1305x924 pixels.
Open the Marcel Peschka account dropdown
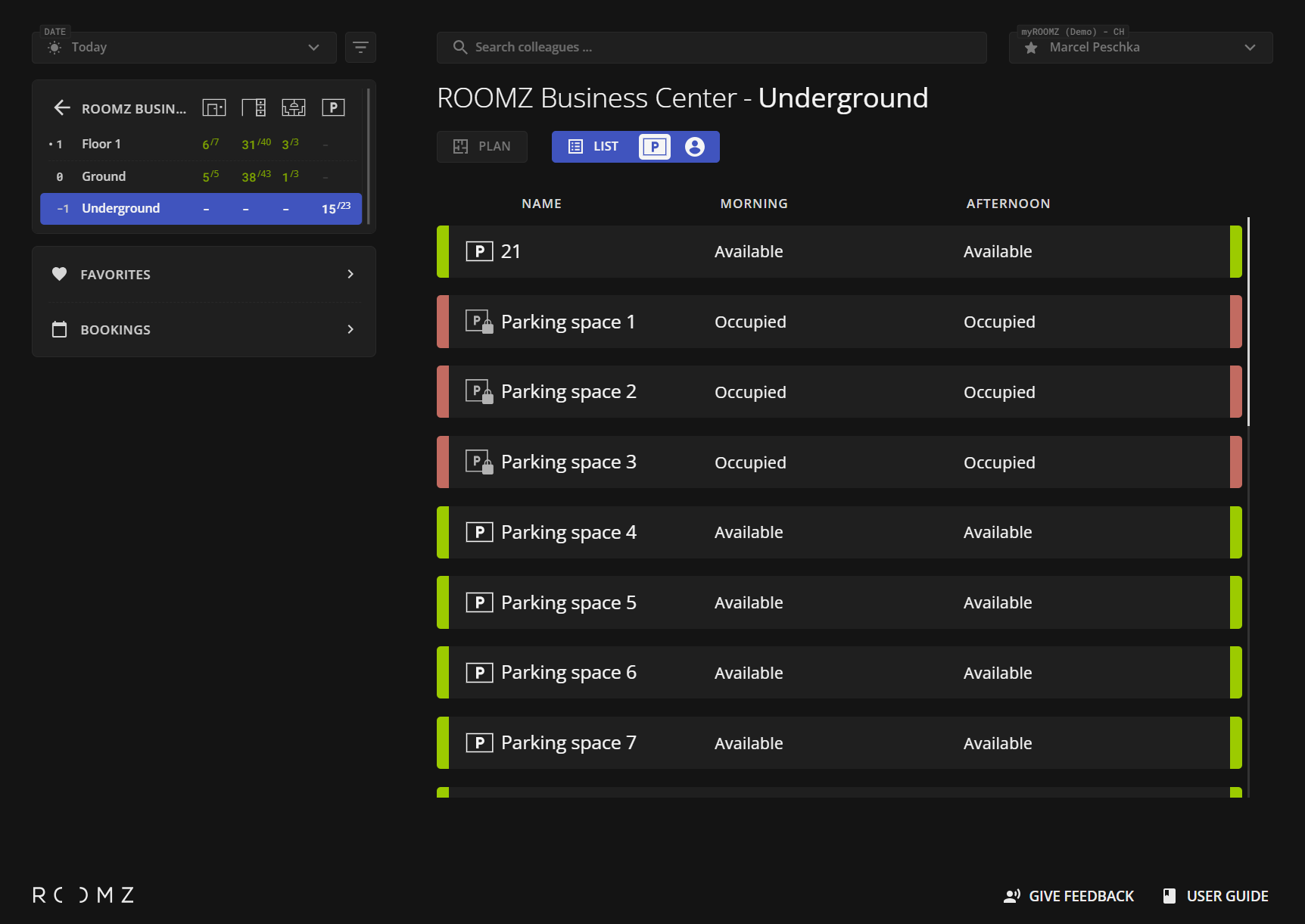1140,48
